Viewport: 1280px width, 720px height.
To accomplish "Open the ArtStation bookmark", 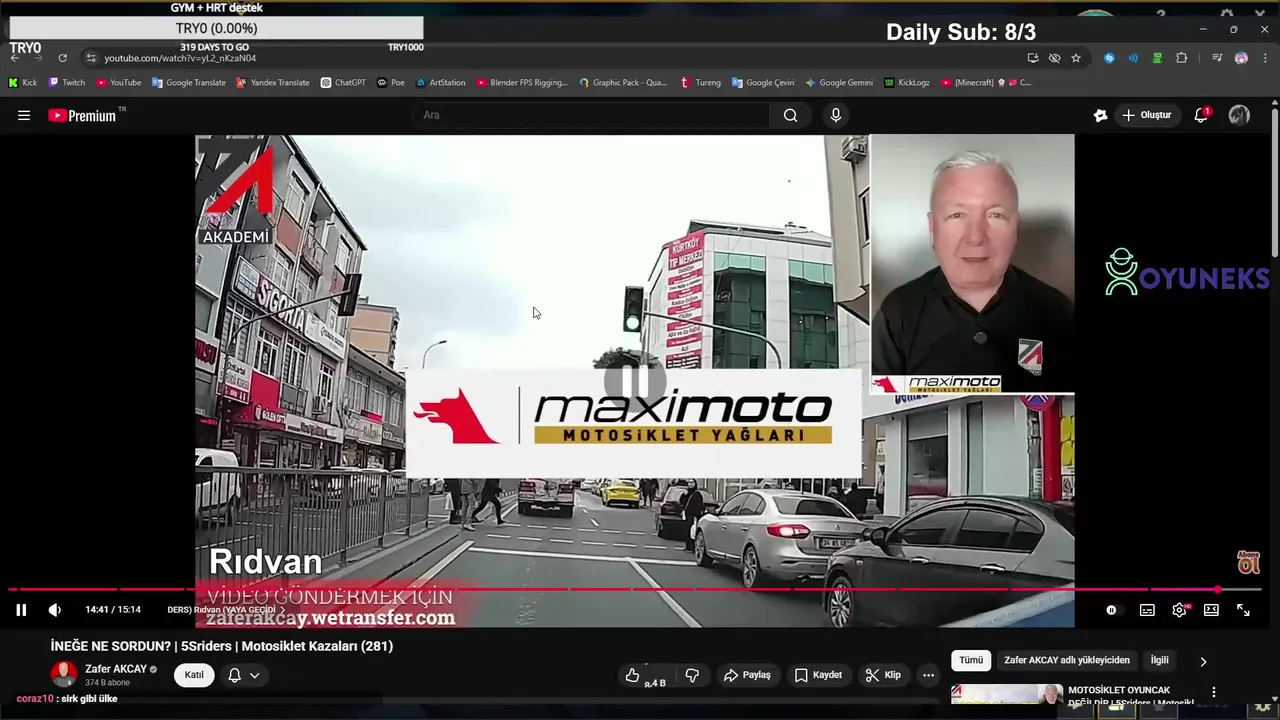I will 441,83.
